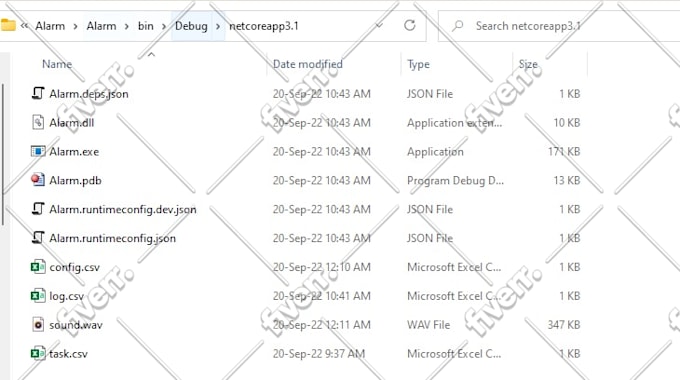This screenshot has width=680, height=380.
Task: Click the Application type of Alarm.exe
Action: 435,152
